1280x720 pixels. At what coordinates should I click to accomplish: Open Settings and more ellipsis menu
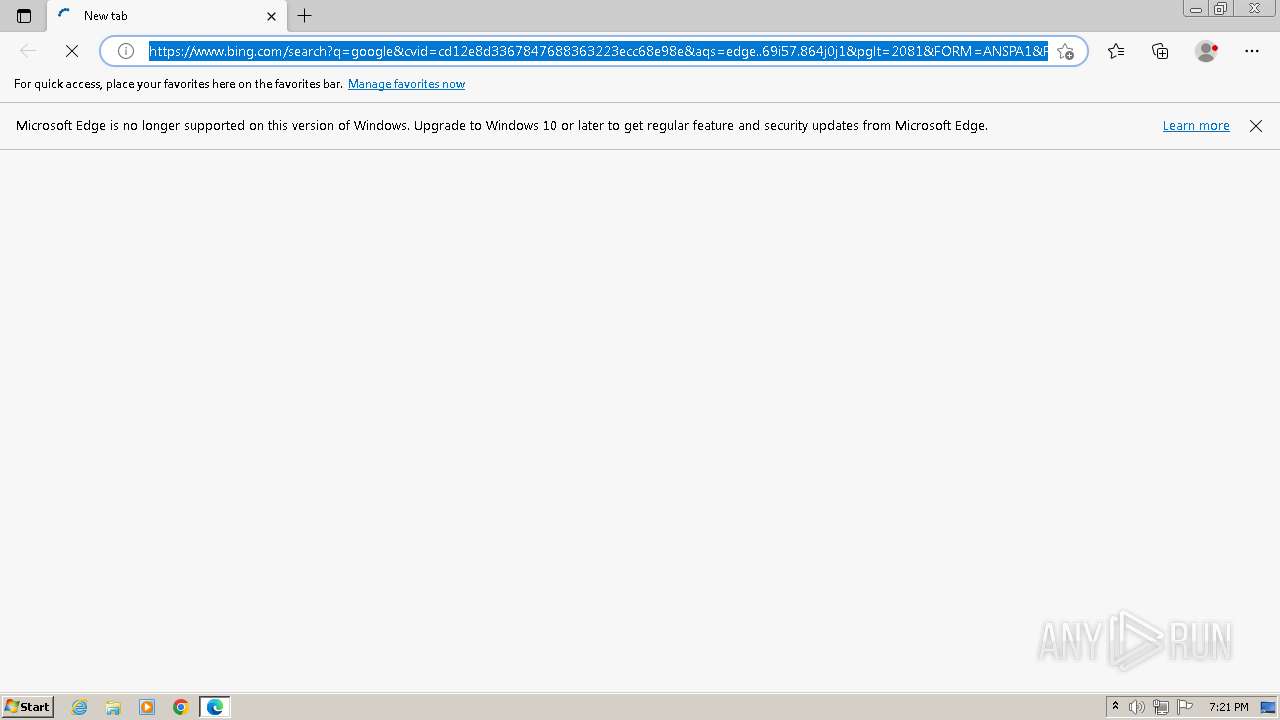[1252, 51]
